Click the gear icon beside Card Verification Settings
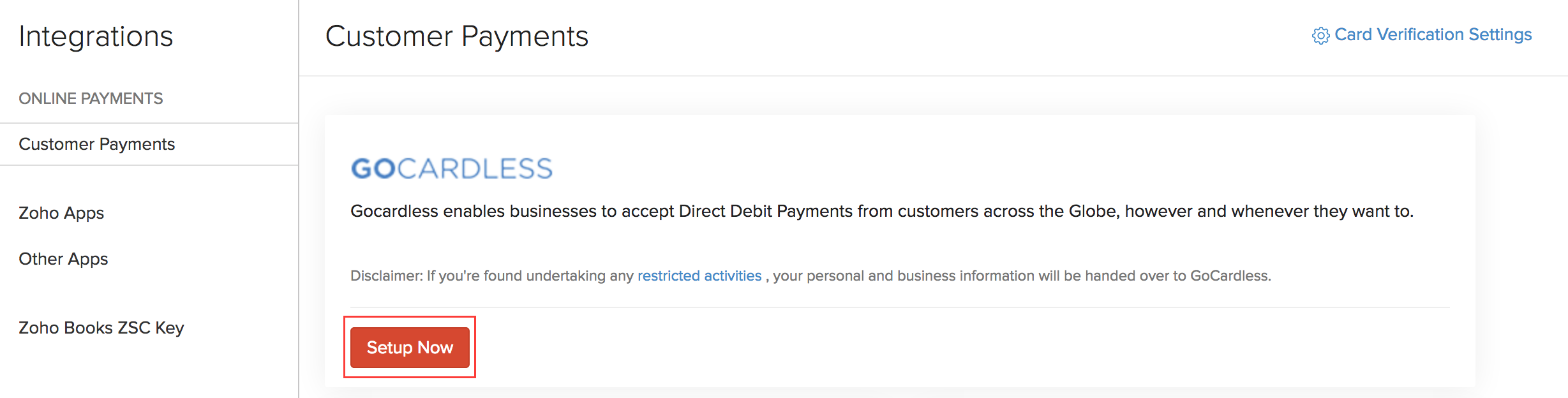1568x398 pixels. point(1320,36)
